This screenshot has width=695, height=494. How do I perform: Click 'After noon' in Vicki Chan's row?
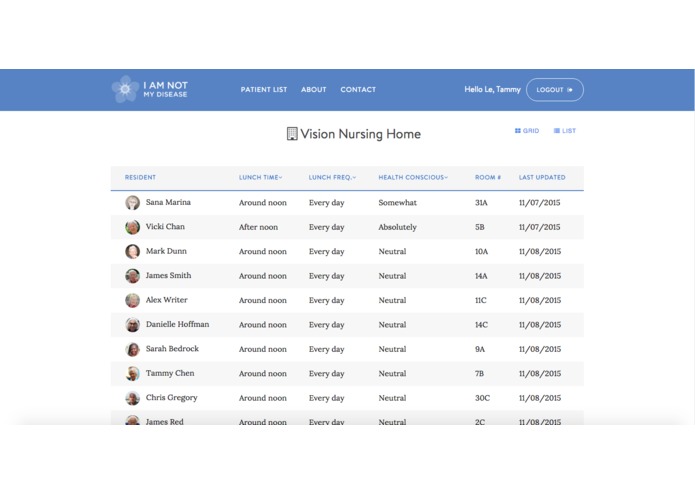(x=258, y=227)
